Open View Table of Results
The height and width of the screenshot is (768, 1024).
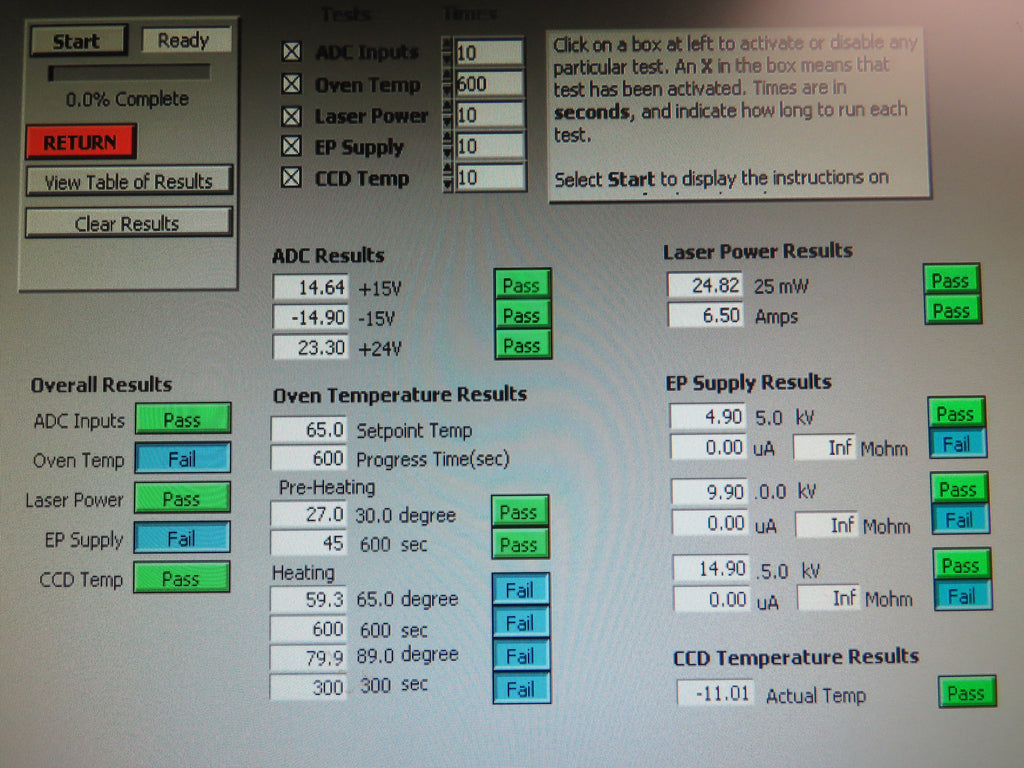pos(128,182)
